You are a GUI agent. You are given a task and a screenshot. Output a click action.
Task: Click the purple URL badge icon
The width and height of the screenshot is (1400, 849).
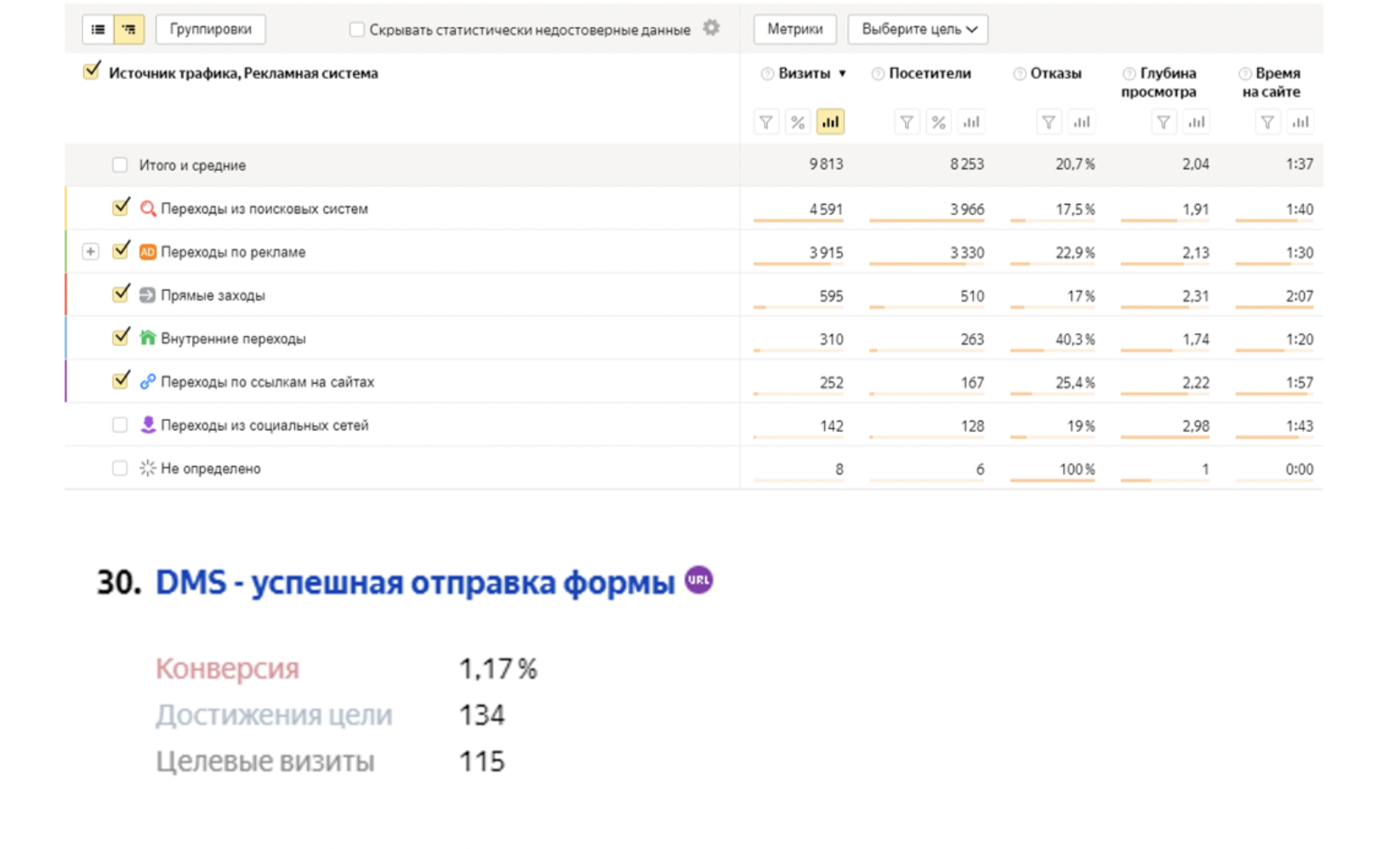click(698, 580)
